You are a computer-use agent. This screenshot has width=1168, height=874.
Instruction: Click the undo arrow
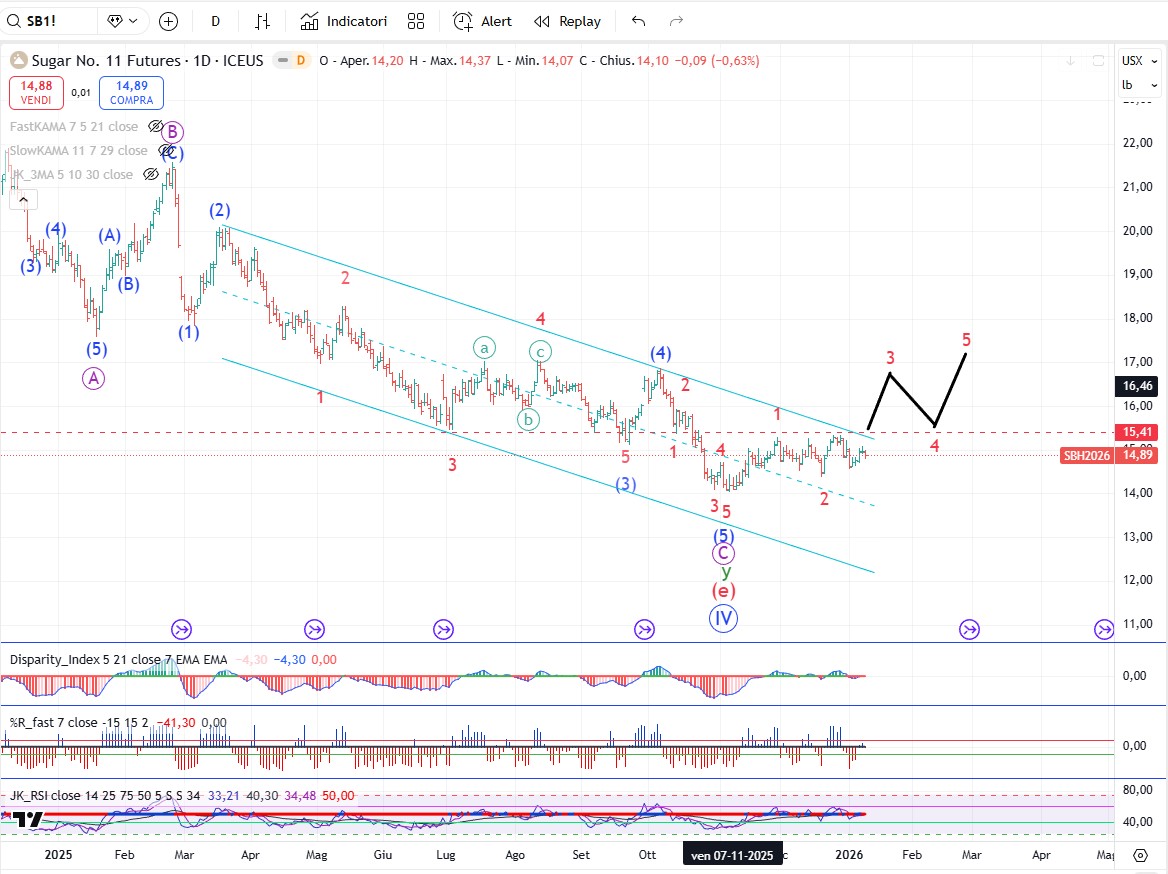pos(639,21)
